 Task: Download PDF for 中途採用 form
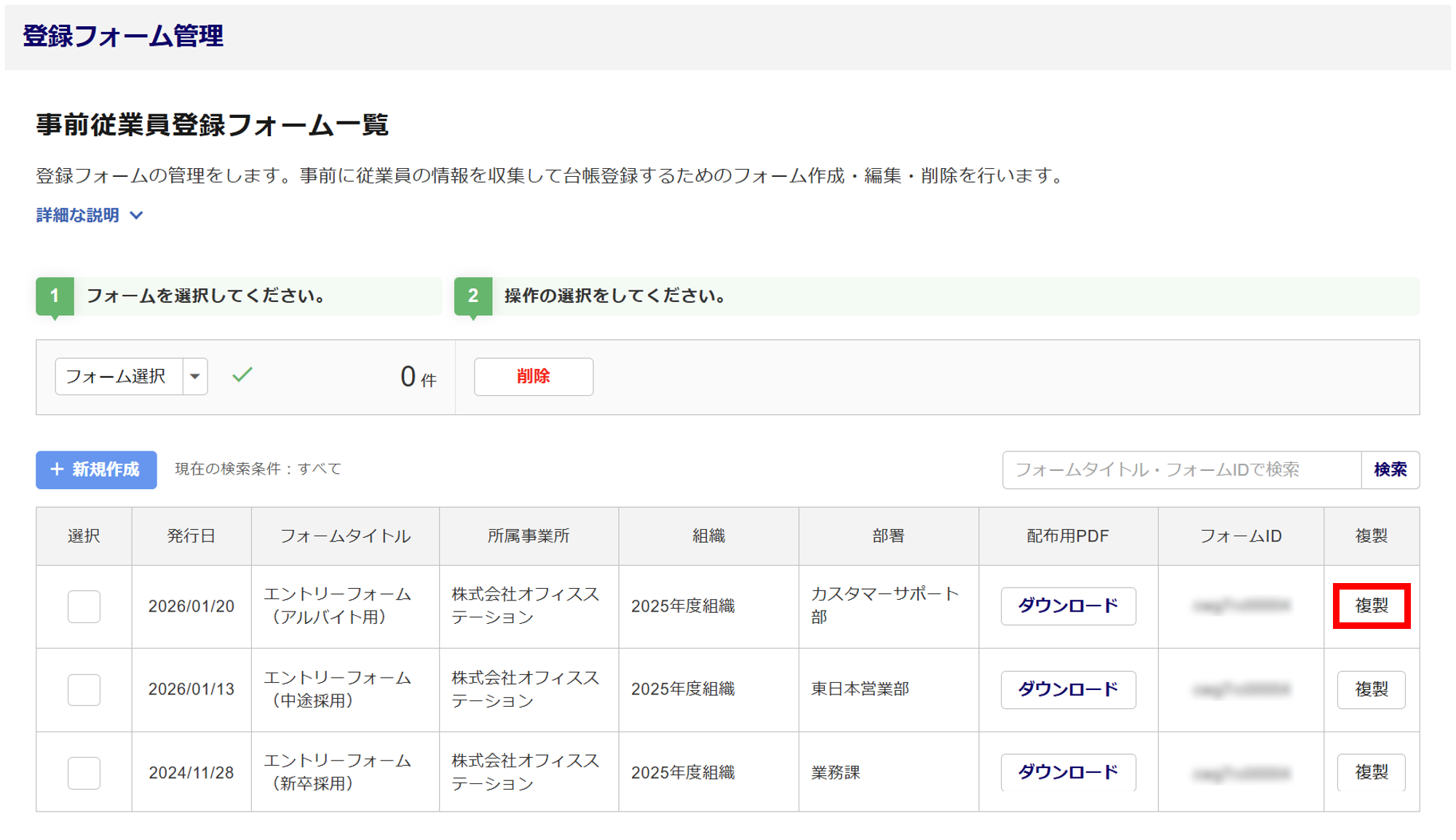click(1067, 689)
